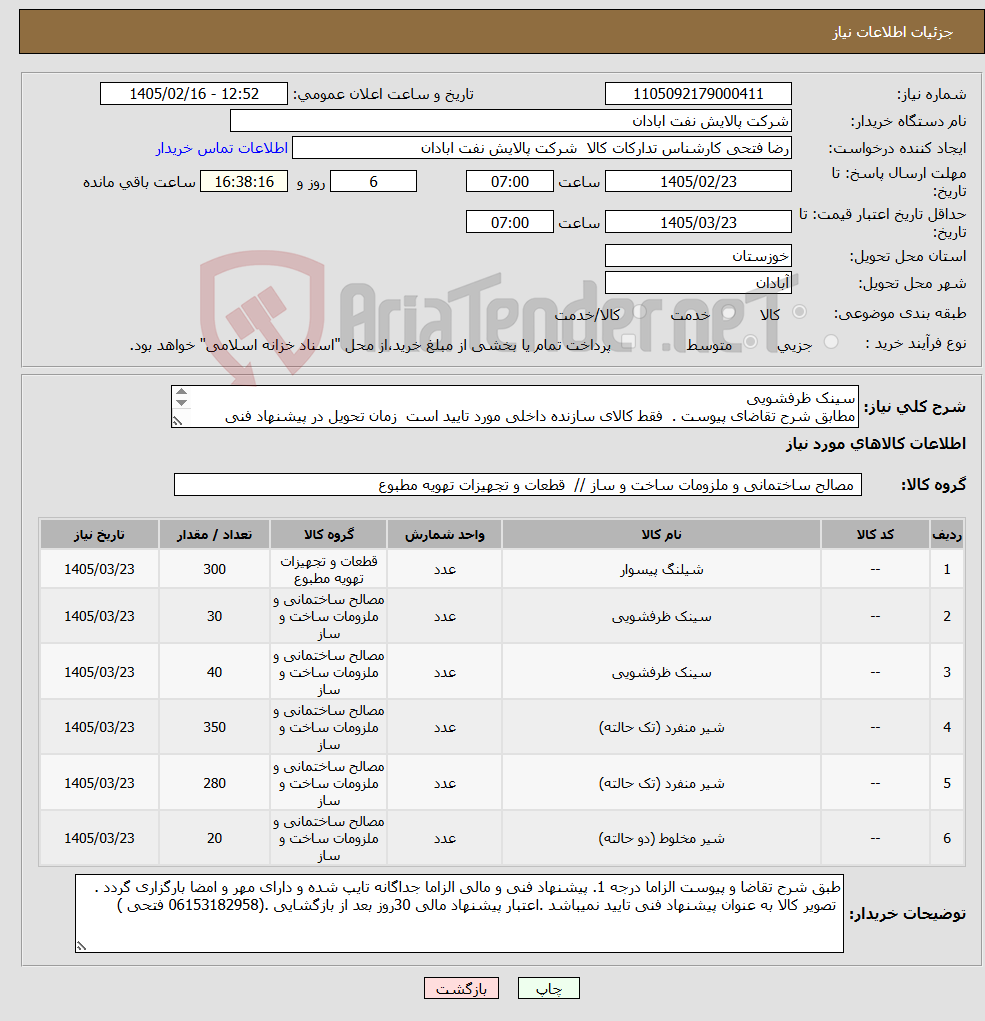This screenshot has width=985, height=1021.
Task: Click the response deadline time 07:00 field
Action: coord(510,182)
